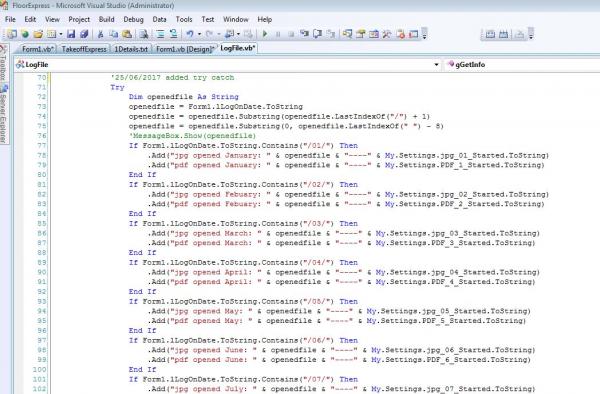
Task: Open the View menu
Action: click(x=52, y=20)
